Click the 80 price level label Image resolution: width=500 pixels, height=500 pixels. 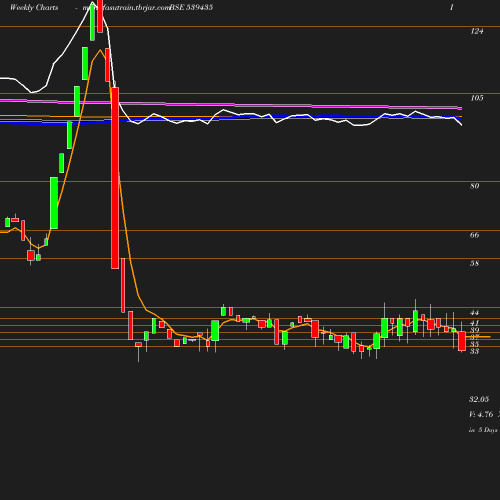click(475, 186)
